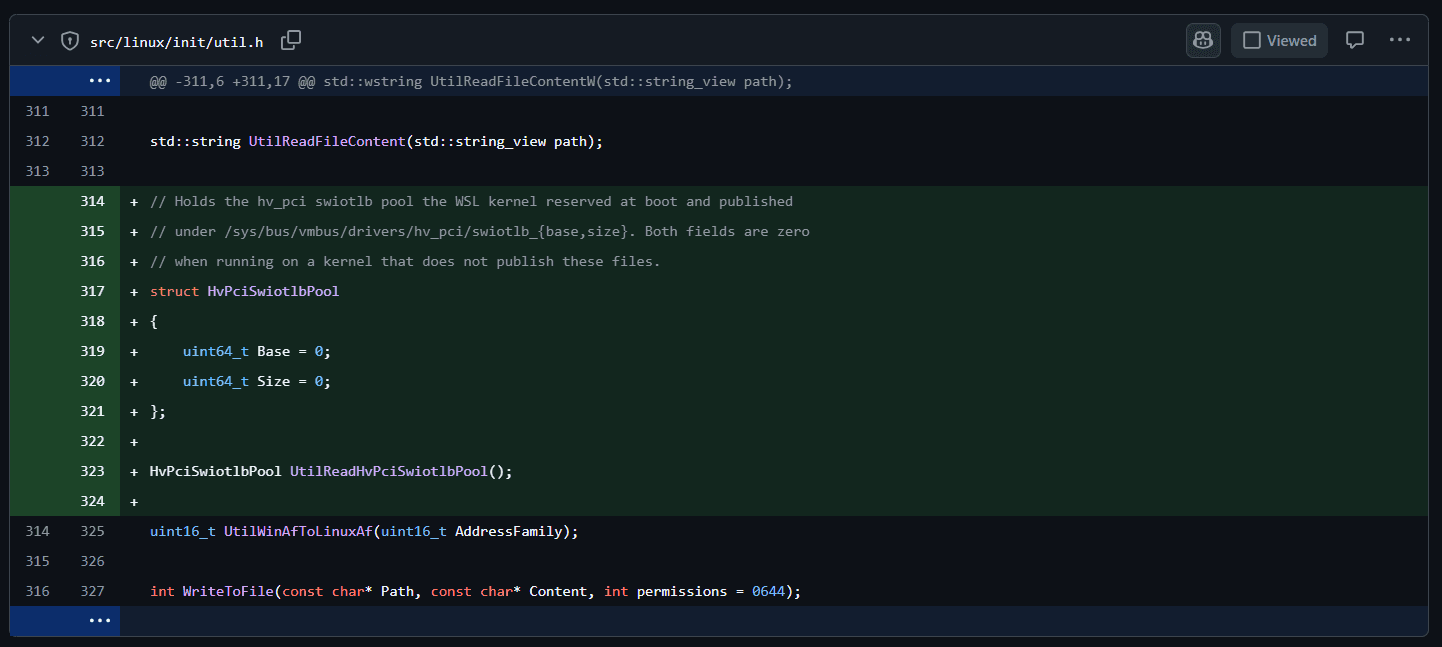Click new line number 317

[x=93, y=291]
